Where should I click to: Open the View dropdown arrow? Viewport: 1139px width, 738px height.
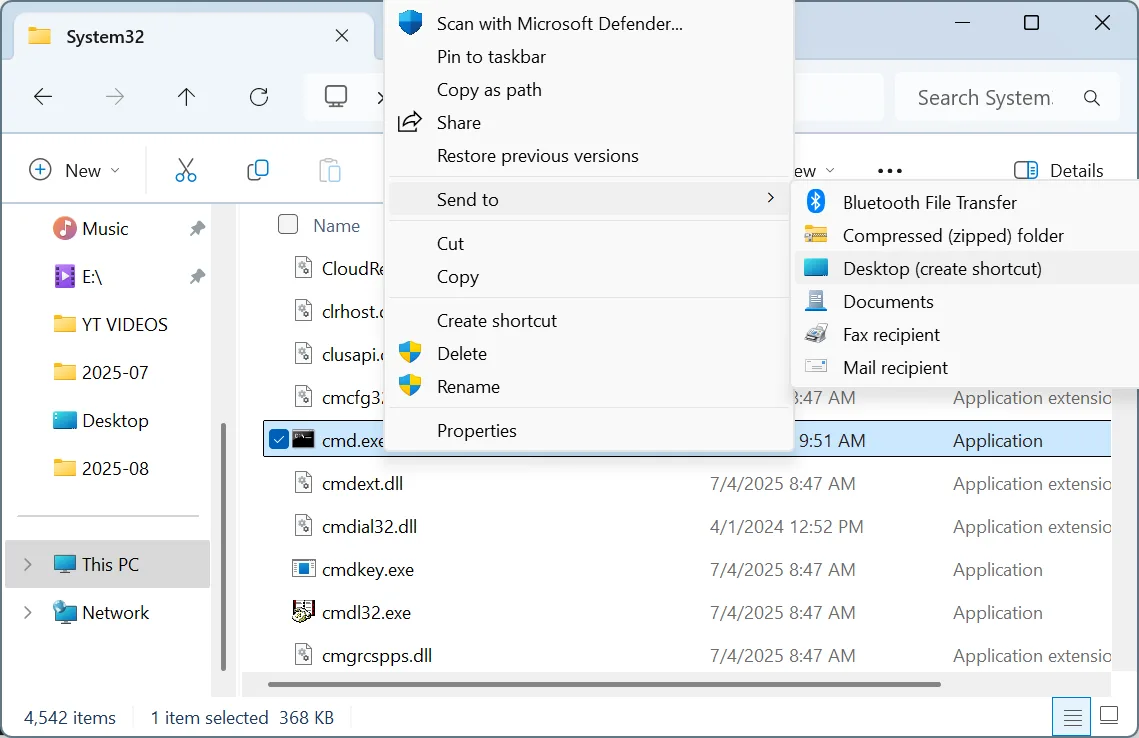(x=830, y=171)
